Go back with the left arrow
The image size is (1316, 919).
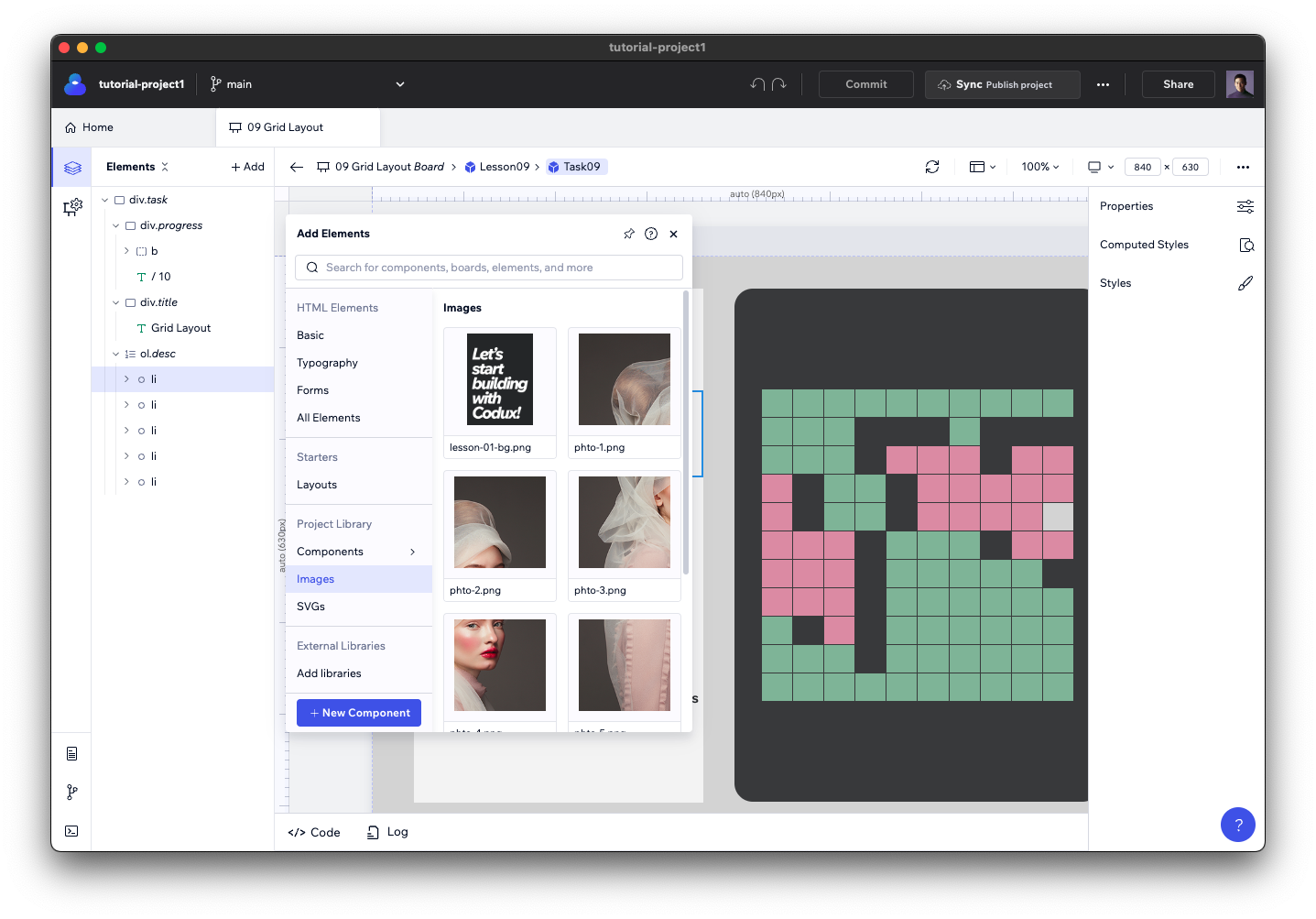296,167
